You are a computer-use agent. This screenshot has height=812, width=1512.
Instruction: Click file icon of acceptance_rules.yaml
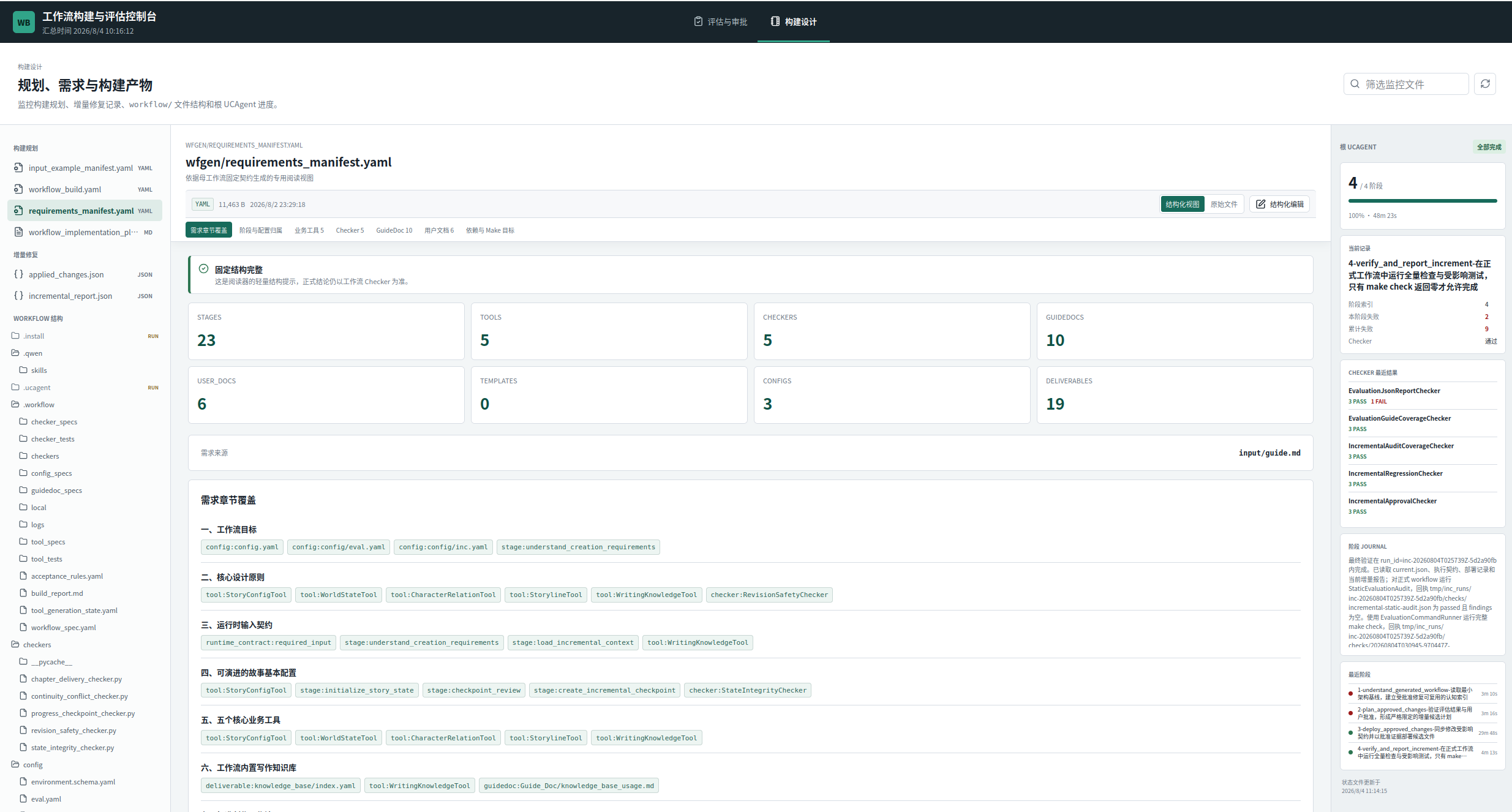(23, 576)
